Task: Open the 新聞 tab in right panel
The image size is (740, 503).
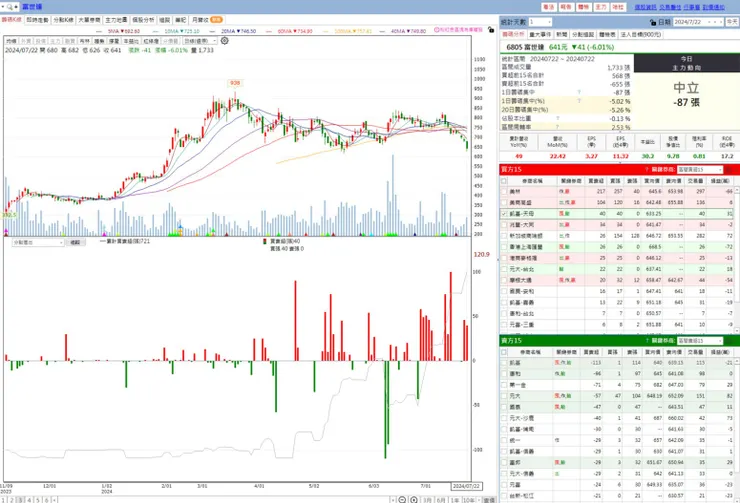Action: point(561,34)
